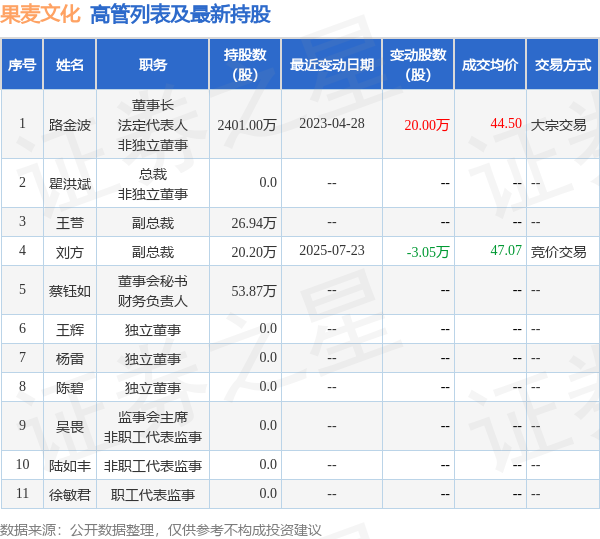
Task: Click the name 吴畏
Action: [70, 427]
